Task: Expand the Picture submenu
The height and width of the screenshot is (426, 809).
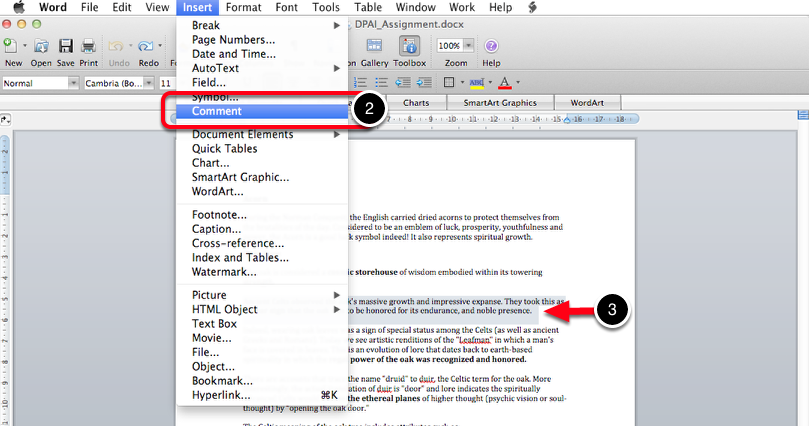Action: (x=262, y=295)
